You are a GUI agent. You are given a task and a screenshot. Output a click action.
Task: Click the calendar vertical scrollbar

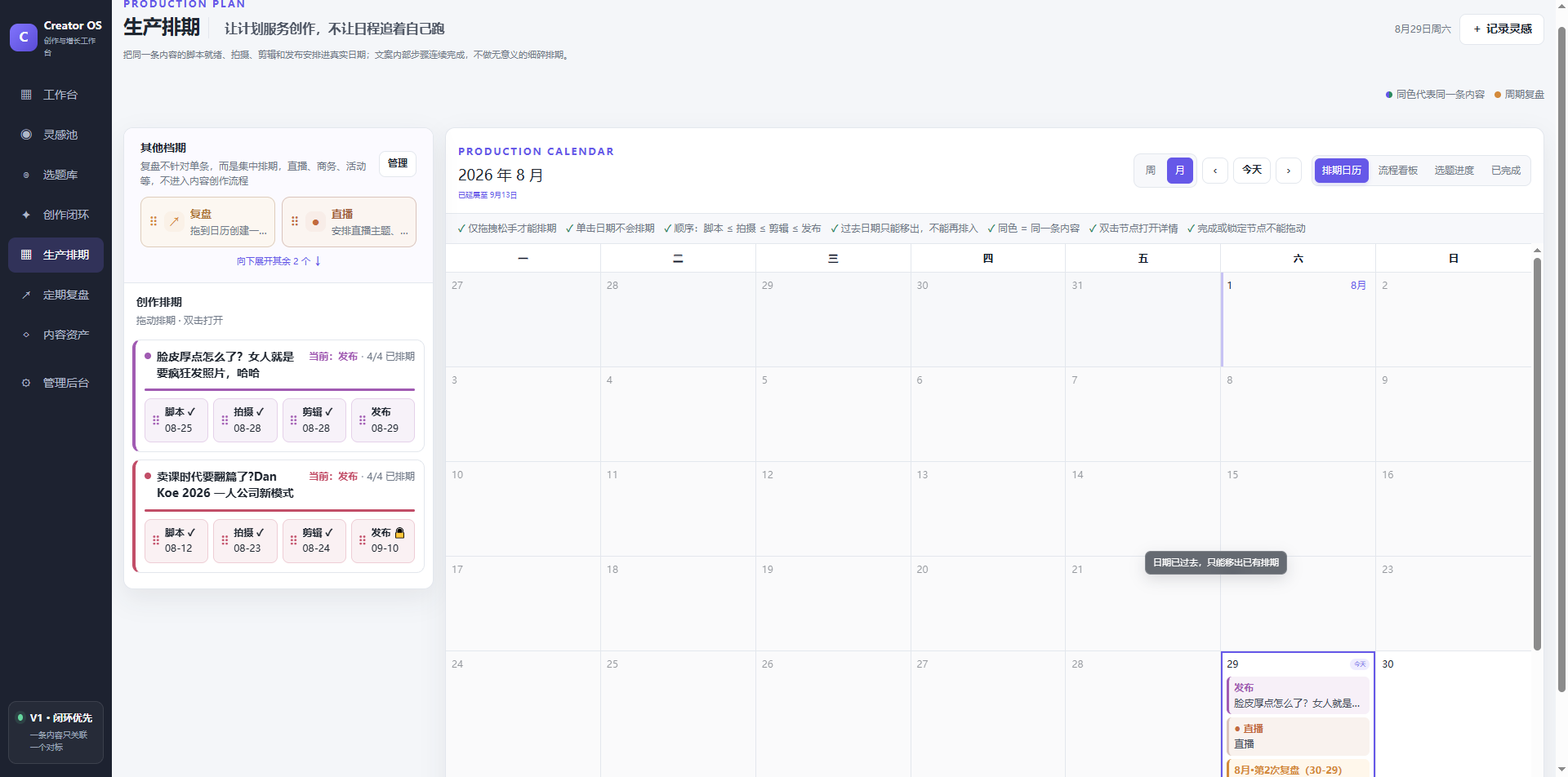[1537, 453]
